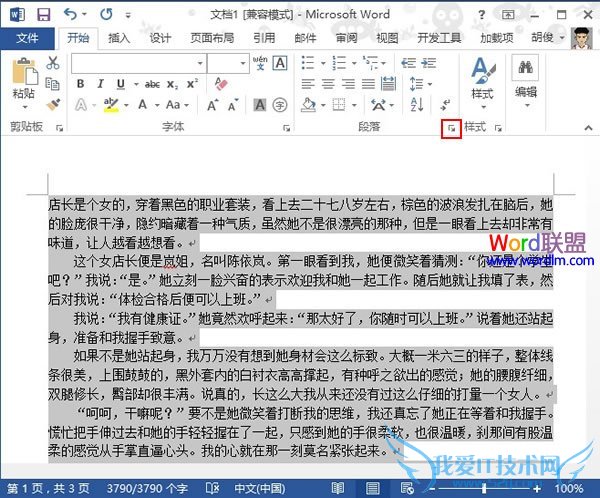This screenshot has height=498, width=600.
Task: Open the Paragraph dialog launcher
Action: click(x=452, y=129)
